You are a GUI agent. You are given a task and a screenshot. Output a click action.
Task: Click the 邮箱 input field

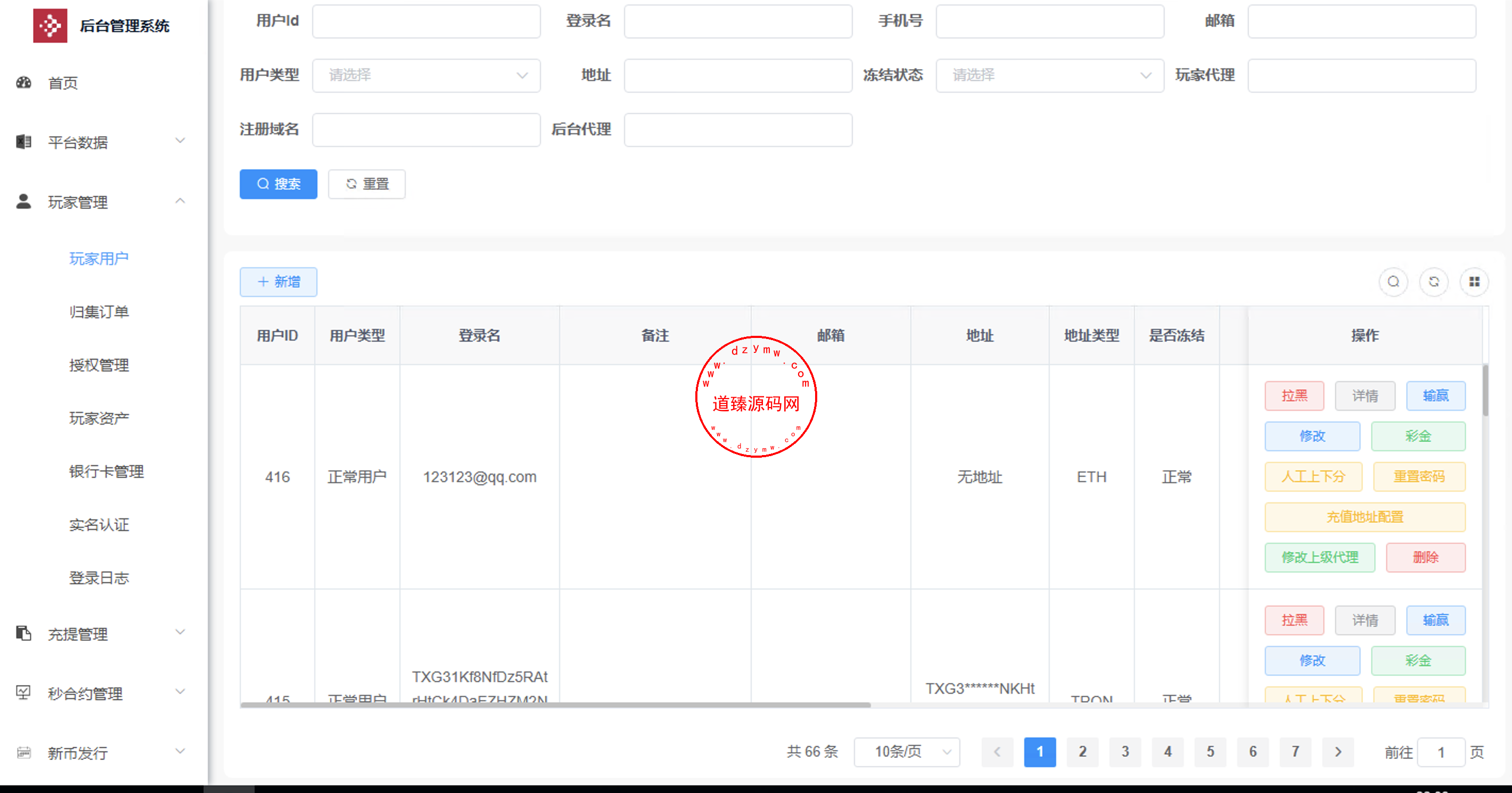point(1362,21)
